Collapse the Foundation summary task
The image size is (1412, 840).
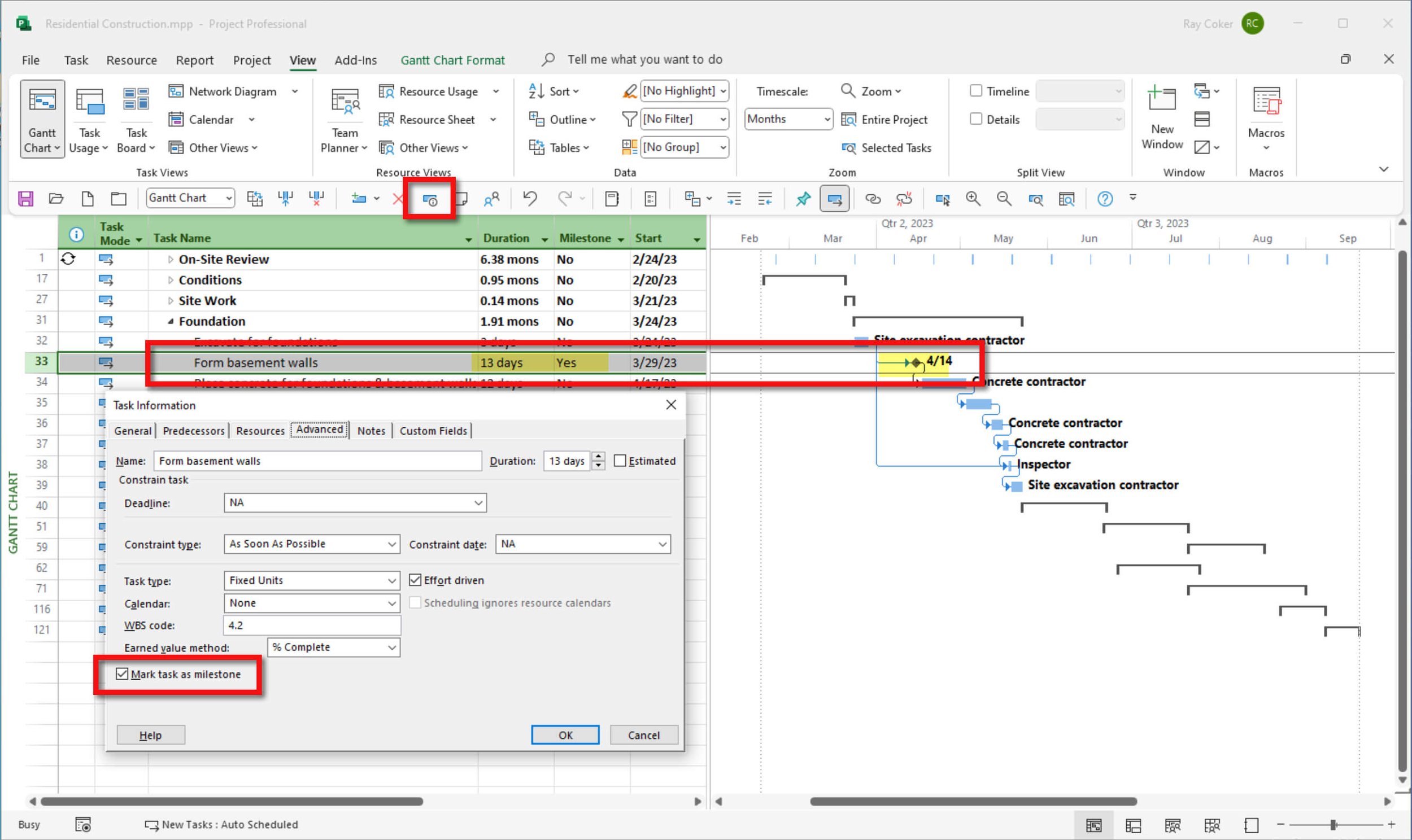[x=171, y=321]
